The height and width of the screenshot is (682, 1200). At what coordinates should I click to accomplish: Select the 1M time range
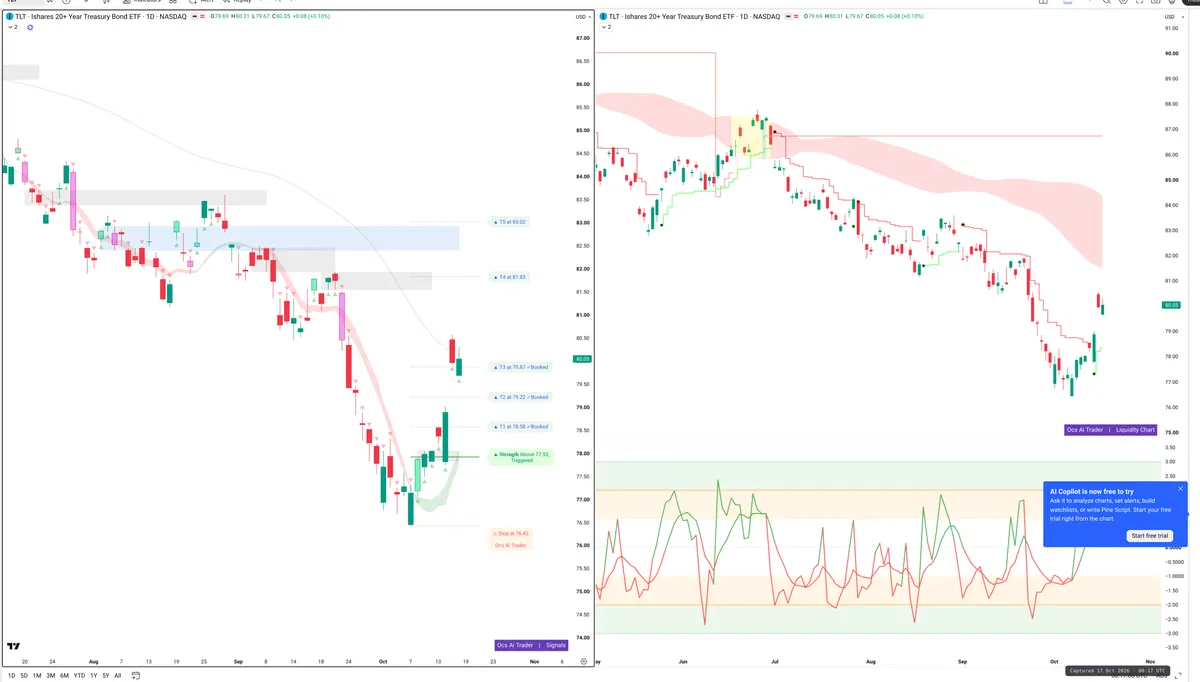37,676
